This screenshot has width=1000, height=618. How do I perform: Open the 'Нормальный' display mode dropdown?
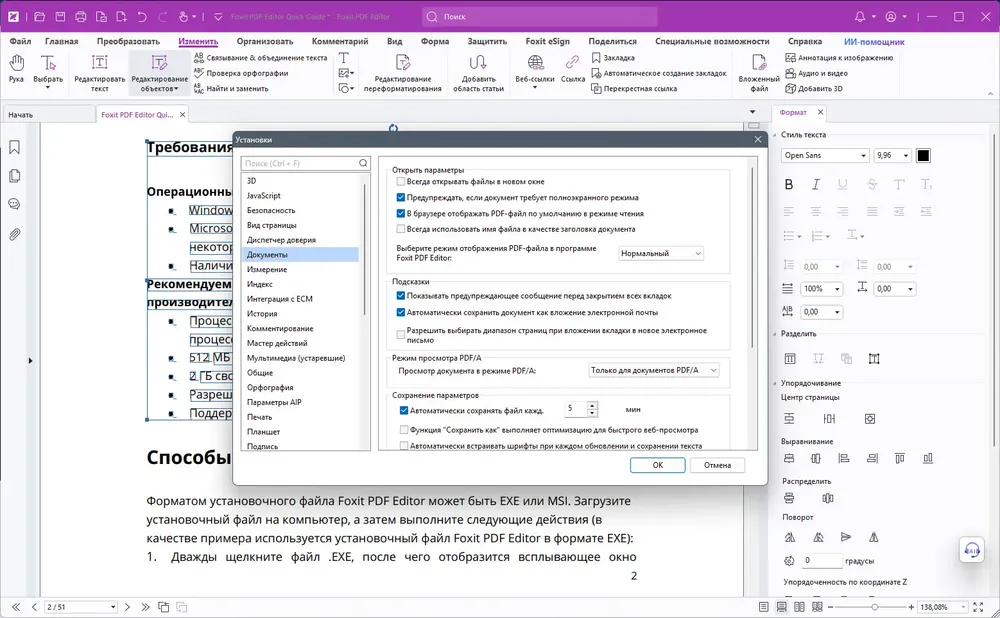click(661, 253)
